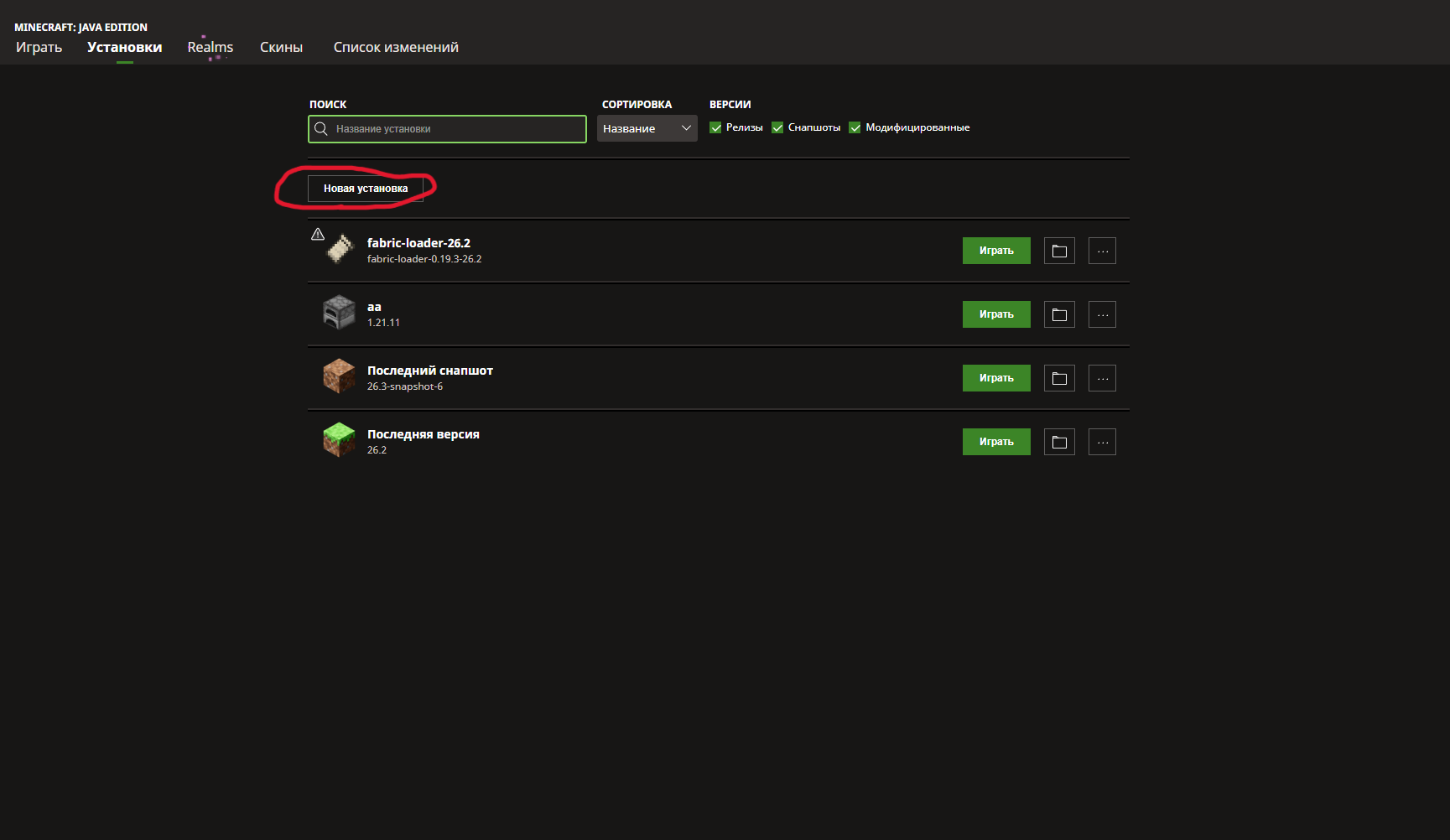Screen dimensions: 1450x840
Task: Click the fabric-loader-26.2 installation icon
Action: coord(340,249)
